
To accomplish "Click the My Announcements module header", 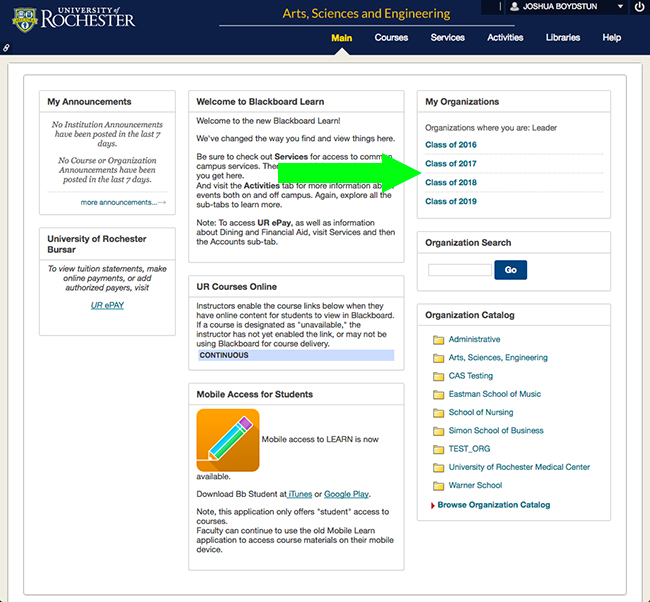I will (x=107, y=102).
